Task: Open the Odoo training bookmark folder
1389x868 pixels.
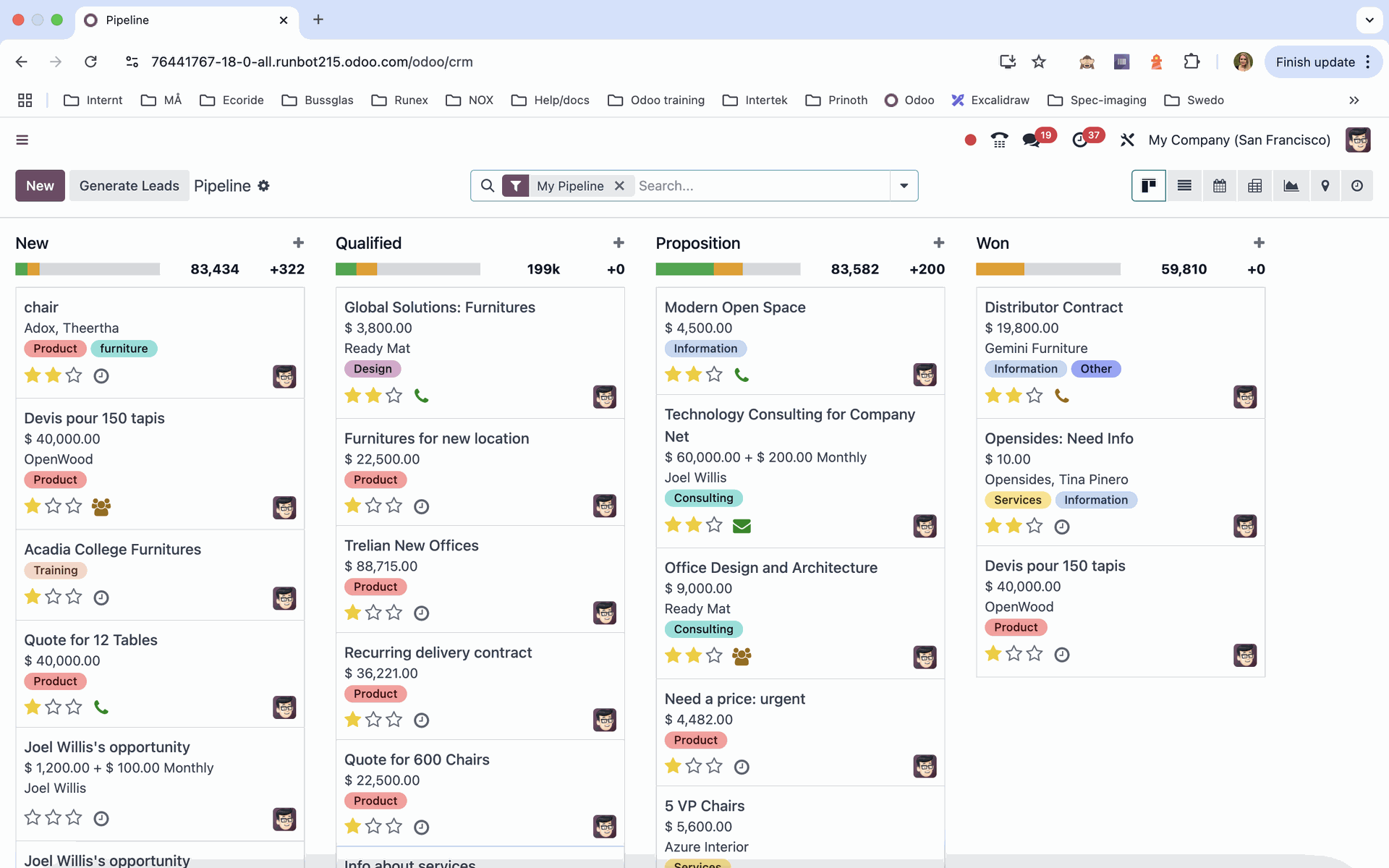Action: coord(656,100)
